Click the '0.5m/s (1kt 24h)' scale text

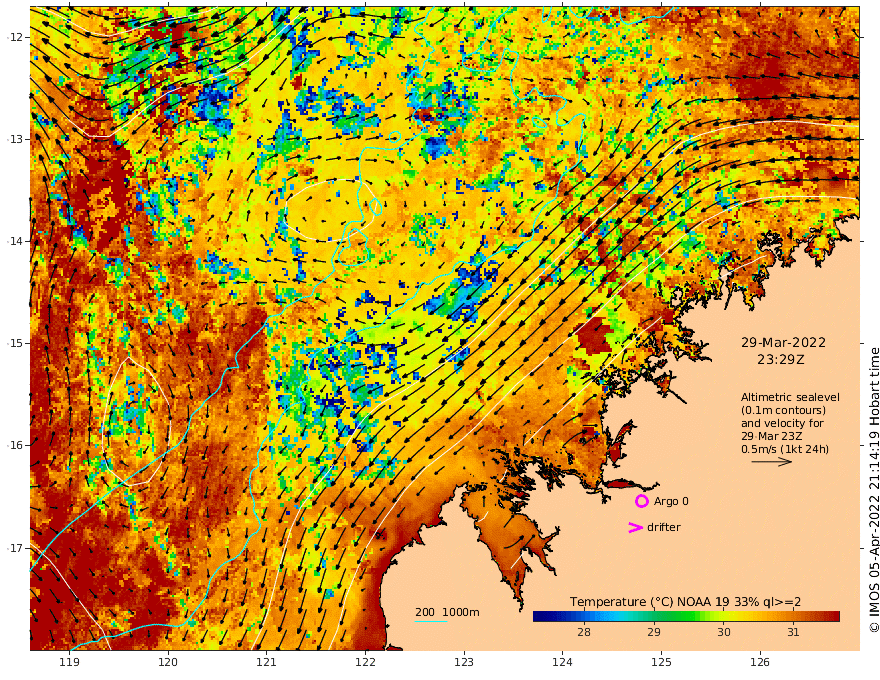(785, 449)
